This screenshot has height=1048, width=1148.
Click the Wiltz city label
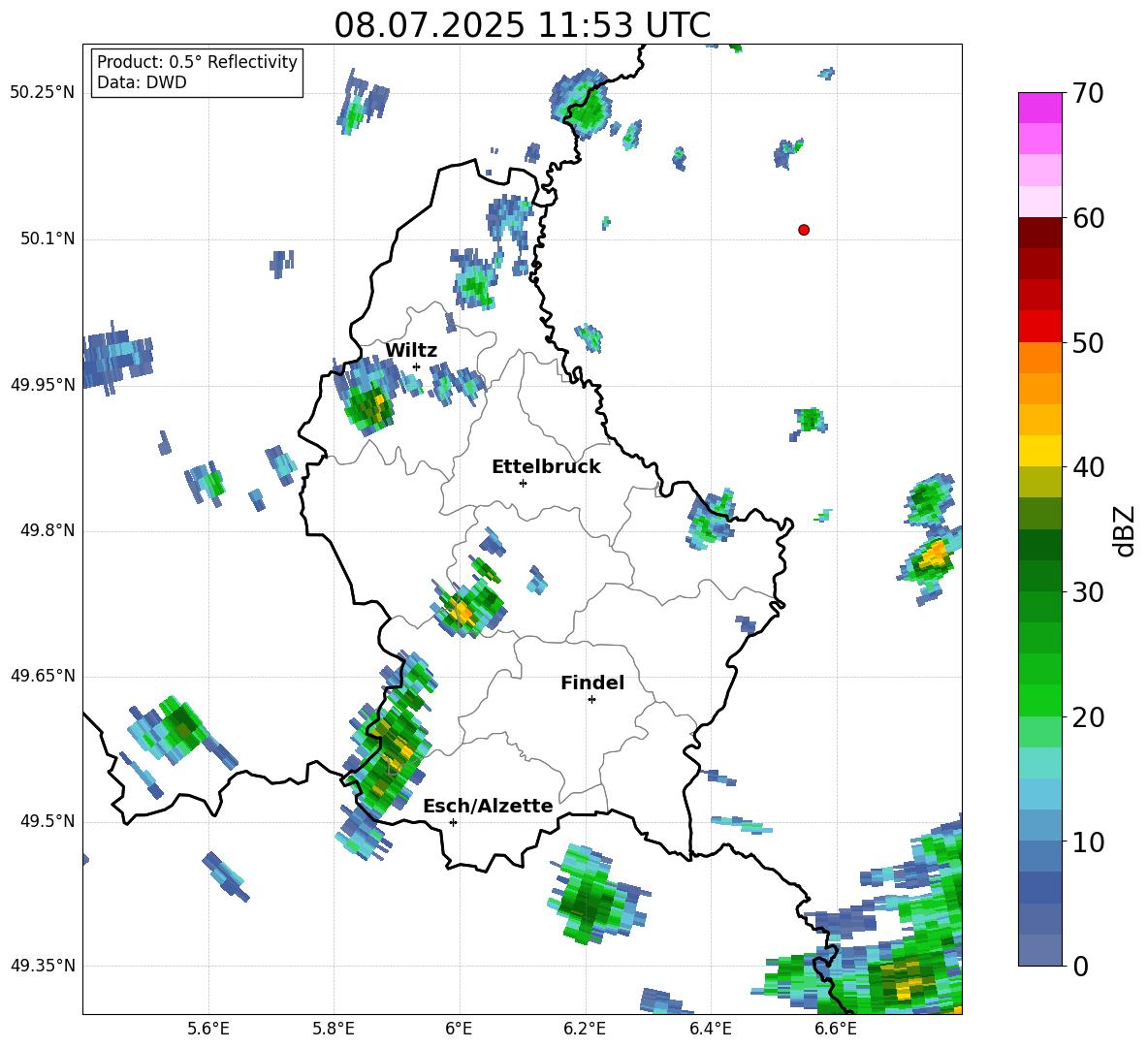coord(411,351)
